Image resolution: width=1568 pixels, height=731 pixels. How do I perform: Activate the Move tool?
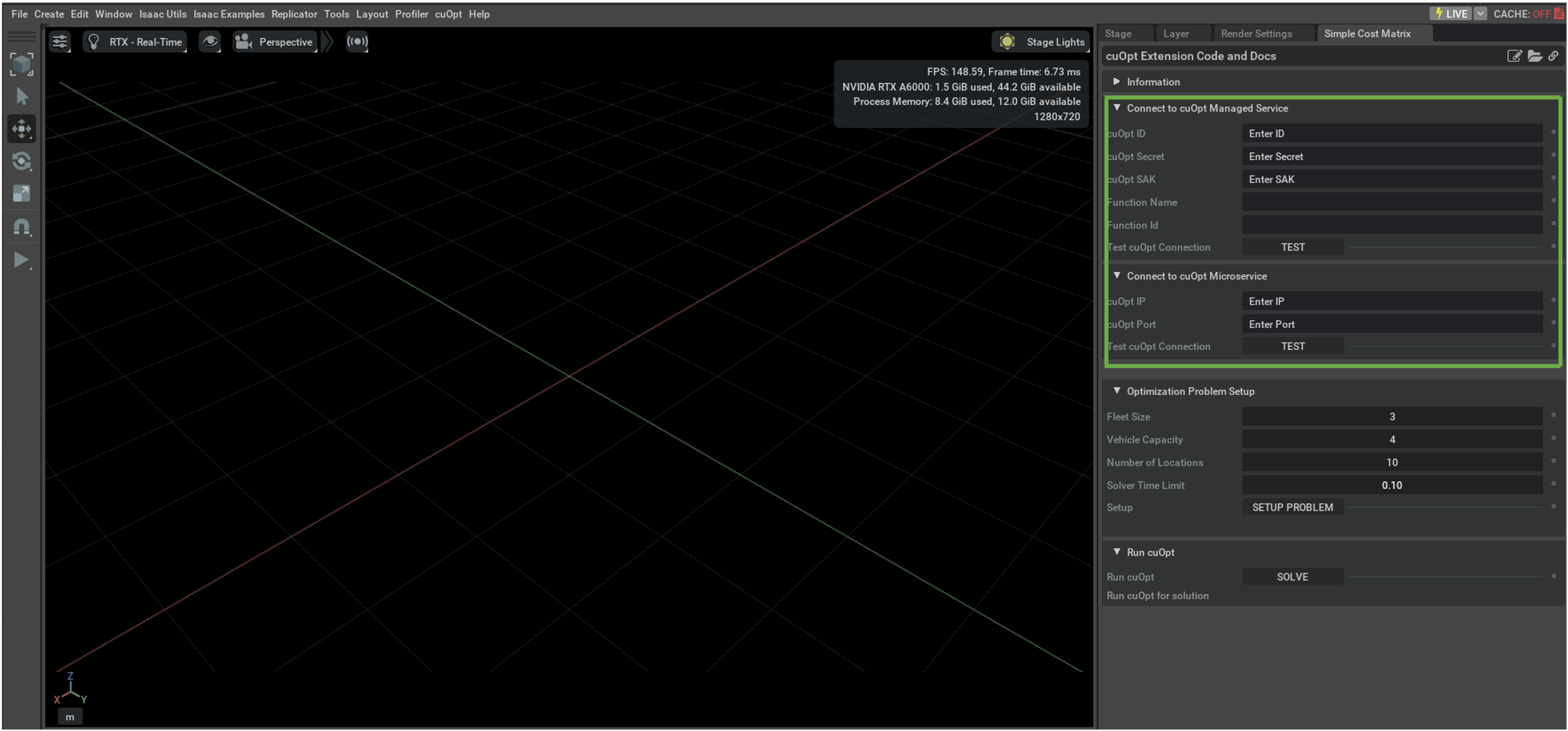[22, 129]
